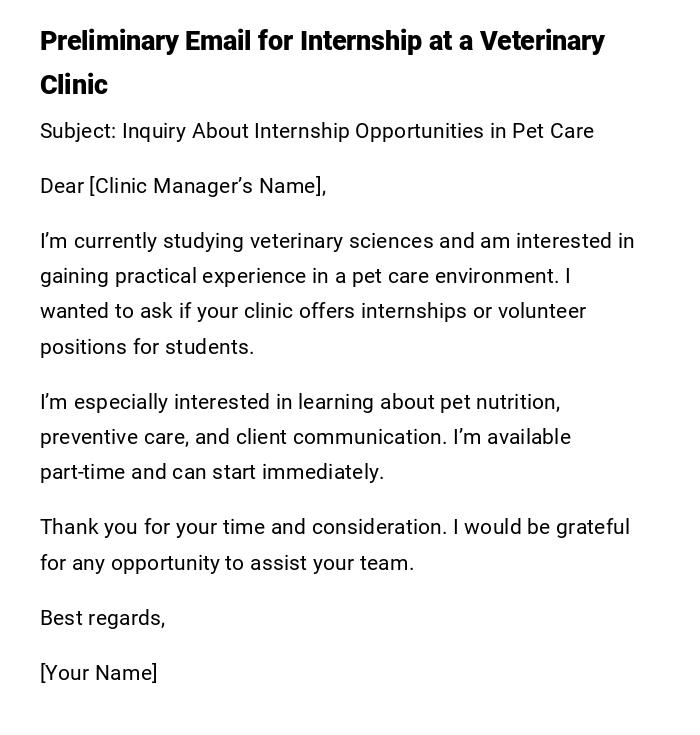This screenshot has width=700, height=735.
Task: Click the '[Your Name]' placeholder
Action: 98,673
